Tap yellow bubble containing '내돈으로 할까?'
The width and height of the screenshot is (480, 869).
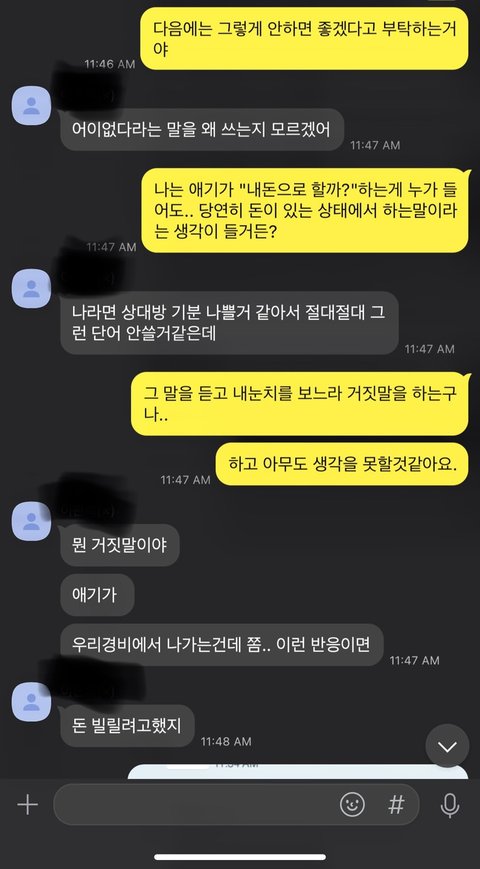[305, 210]
